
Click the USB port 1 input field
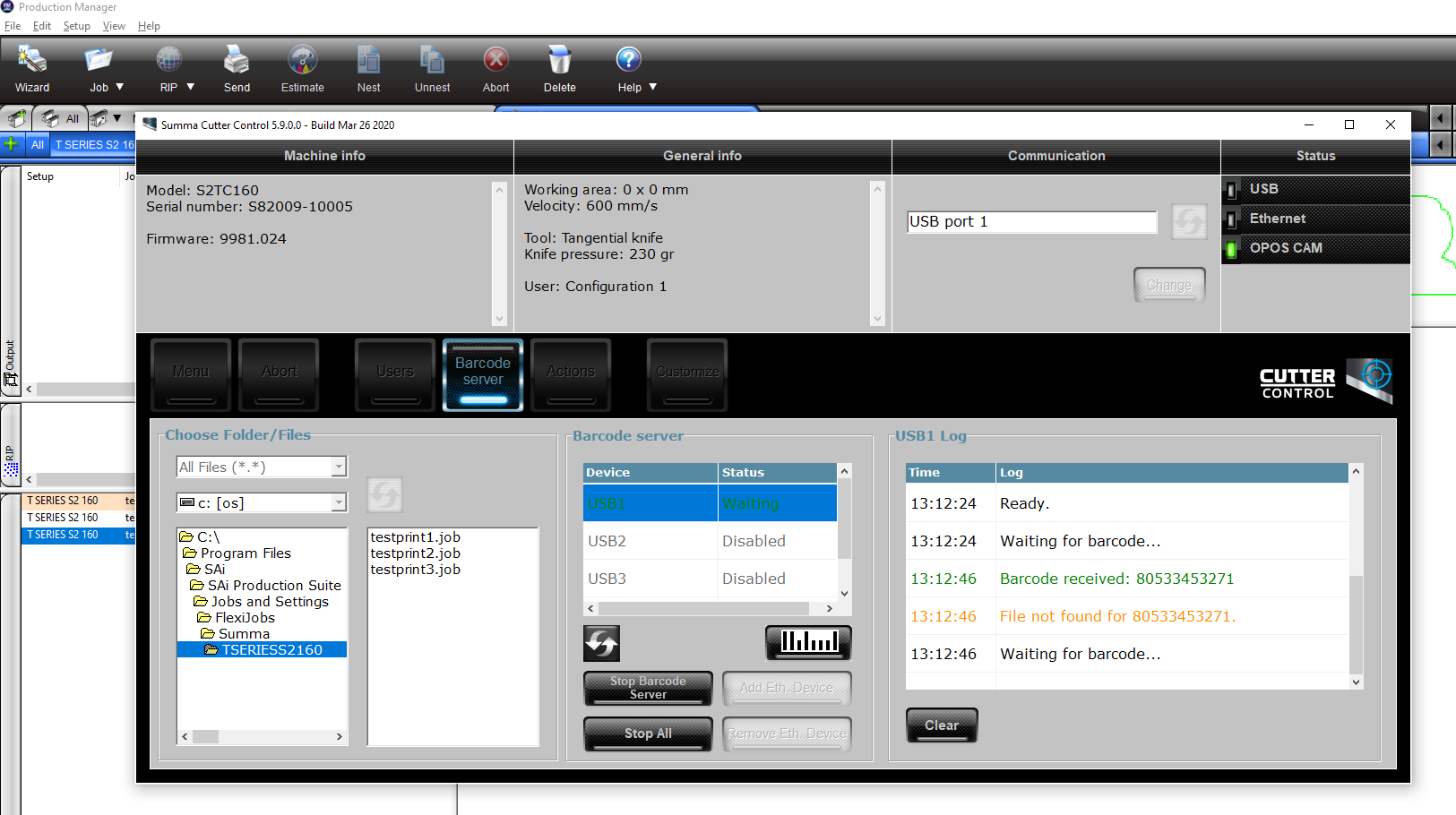[x=1032, y=221]
